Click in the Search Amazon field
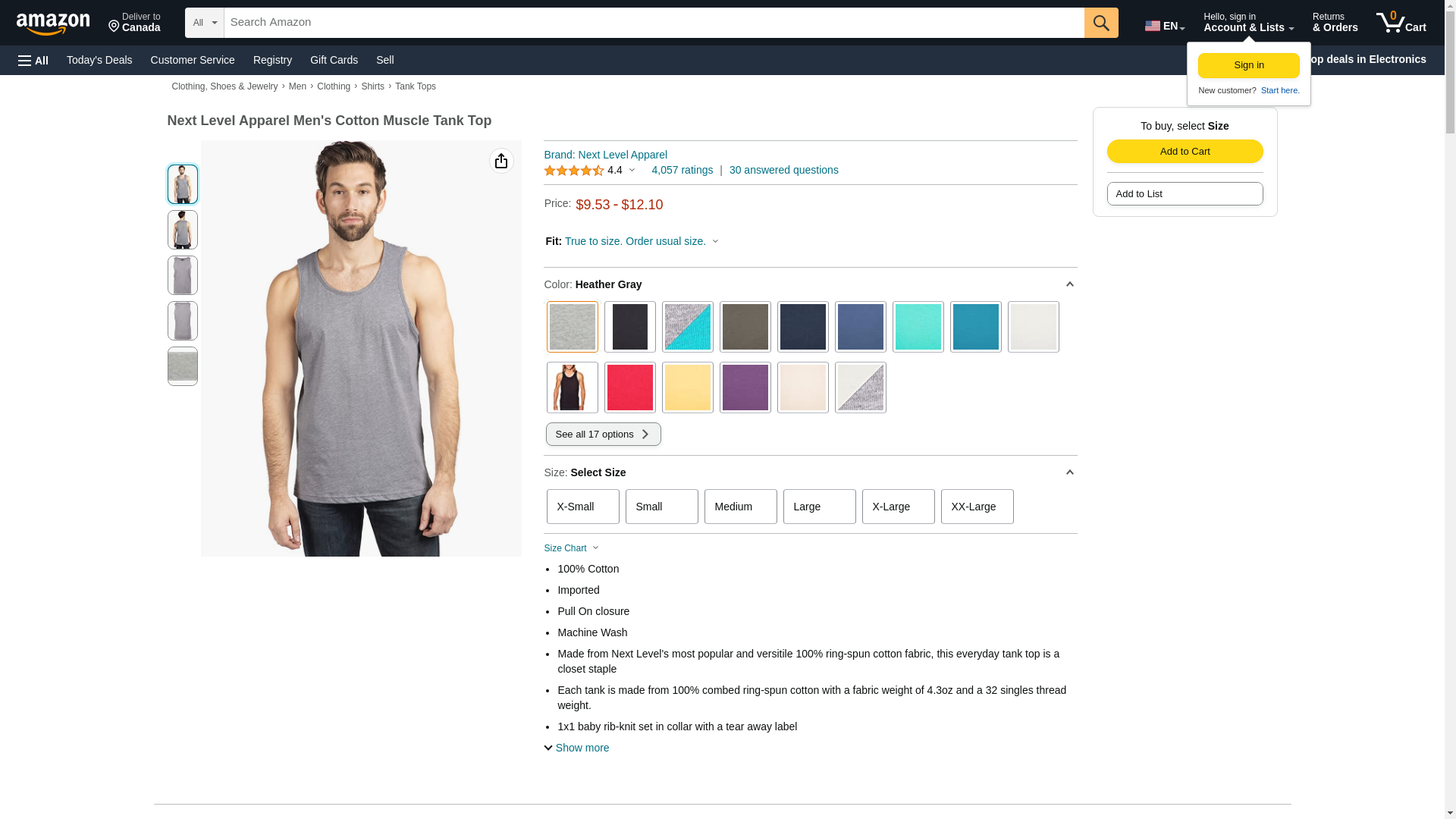This screenshot has height=819, width=1456. (654, 23)
